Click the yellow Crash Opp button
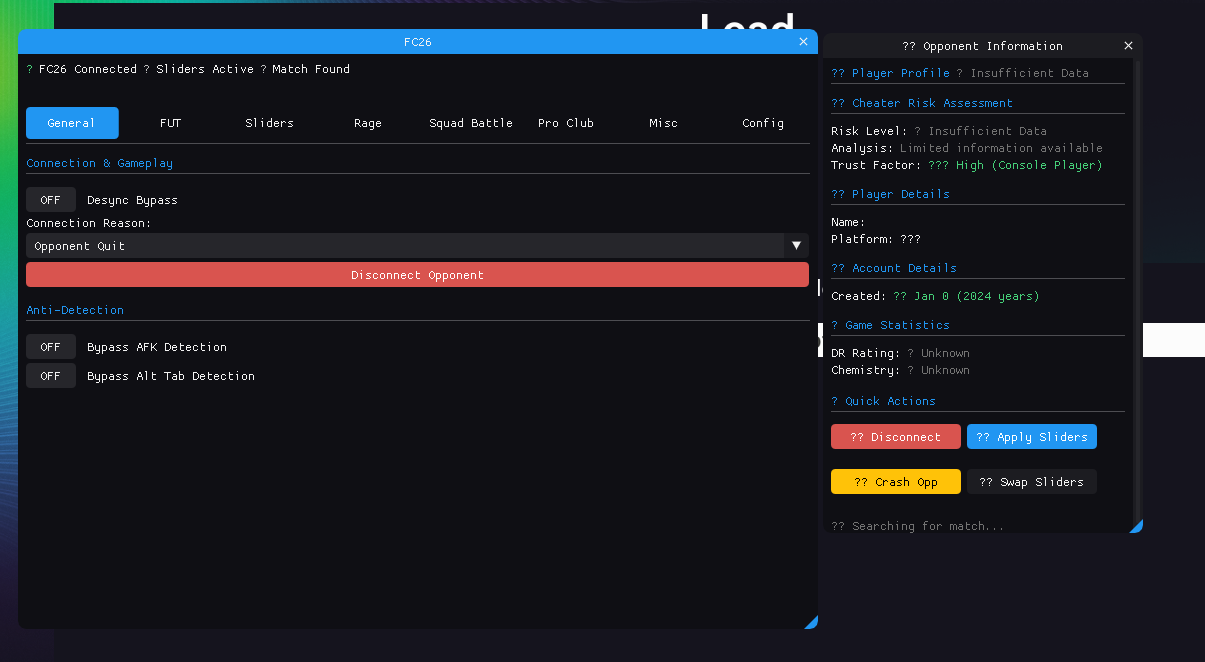This screenshot has width=1205, height=662. pos(896,482)
